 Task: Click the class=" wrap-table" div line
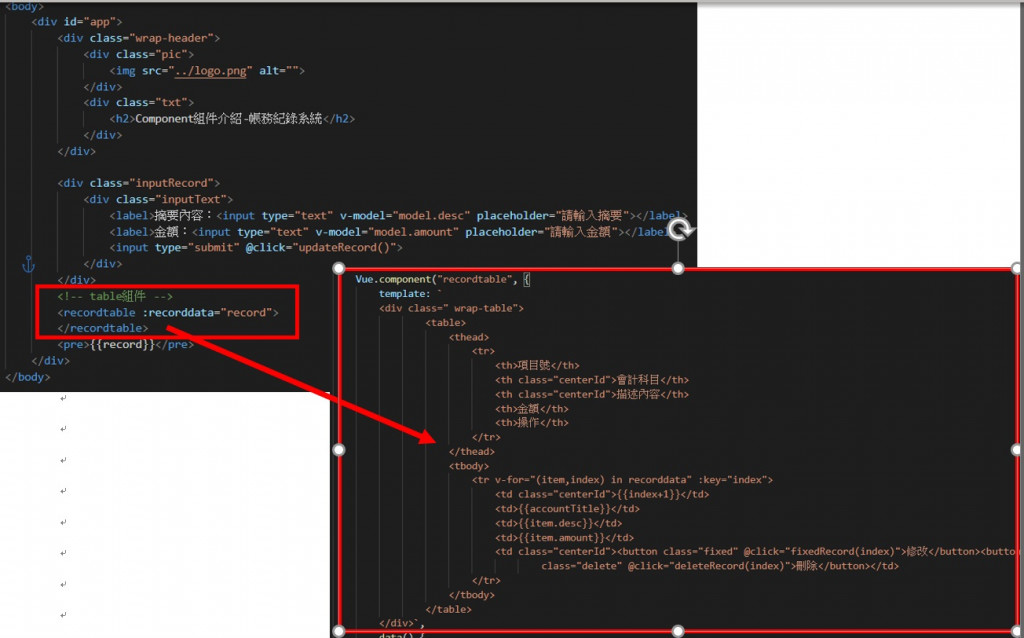(x=451, y=308)
